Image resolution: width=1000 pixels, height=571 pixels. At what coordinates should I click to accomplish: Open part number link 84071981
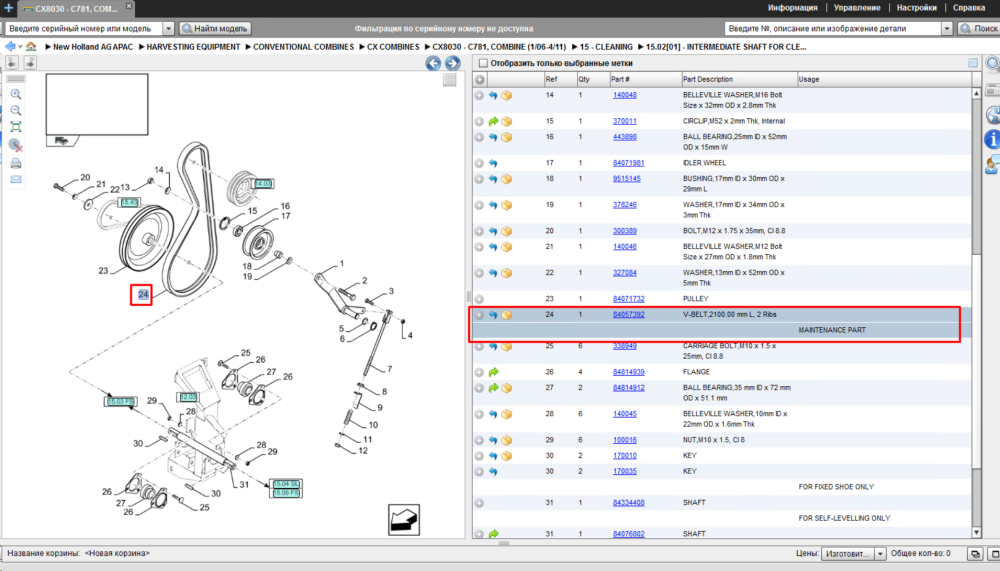click(x=628, y=163)
